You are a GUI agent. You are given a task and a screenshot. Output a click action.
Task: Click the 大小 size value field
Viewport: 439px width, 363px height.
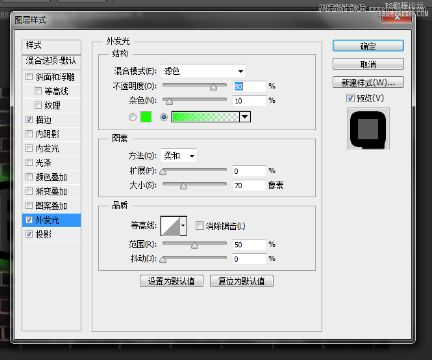point(249,185)
